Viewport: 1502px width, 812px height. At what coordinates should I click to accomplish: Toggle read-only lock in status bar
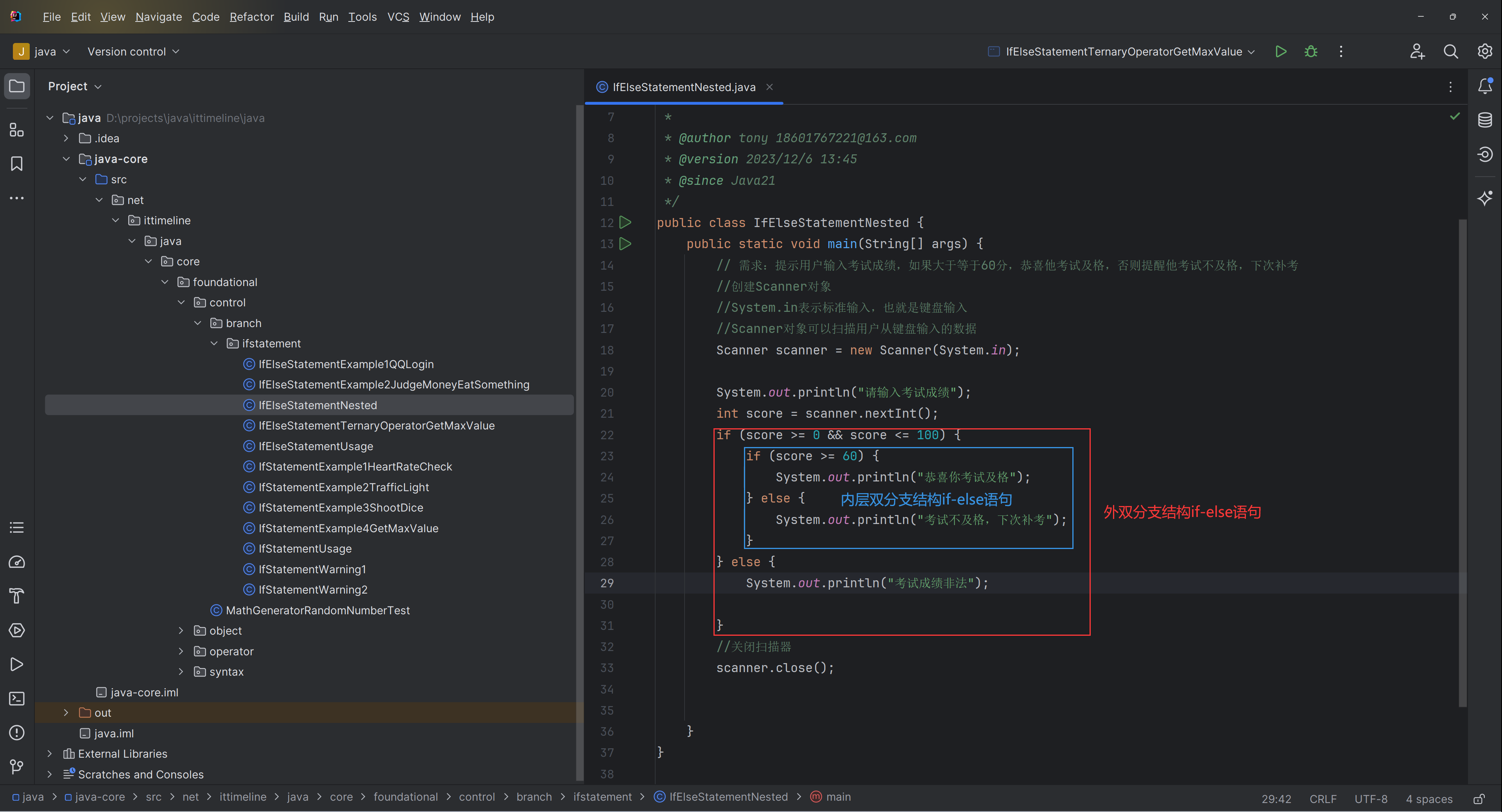(1479, 799)
